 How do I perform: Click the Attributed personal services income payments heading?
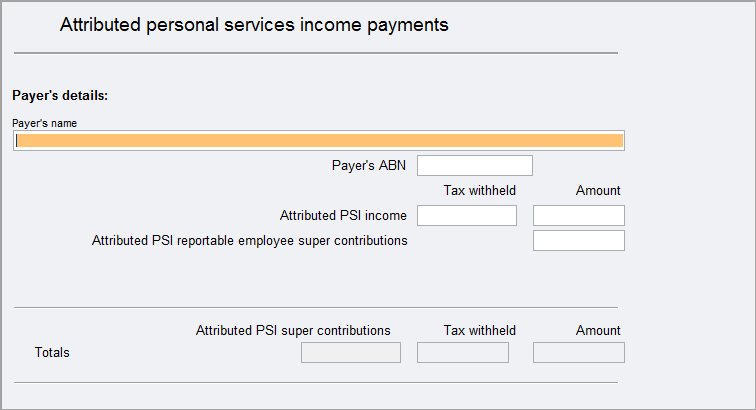click(254, 26)
